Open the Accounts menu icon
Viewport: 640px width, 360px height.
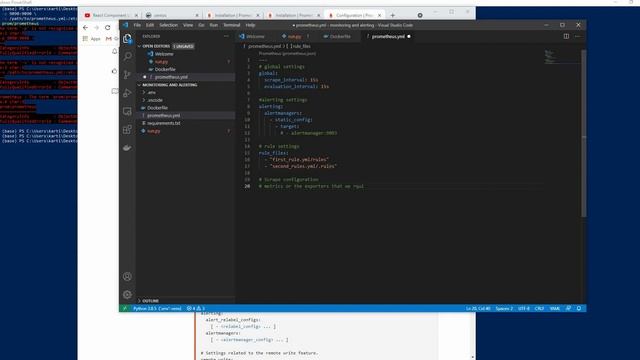pos(127,277)
